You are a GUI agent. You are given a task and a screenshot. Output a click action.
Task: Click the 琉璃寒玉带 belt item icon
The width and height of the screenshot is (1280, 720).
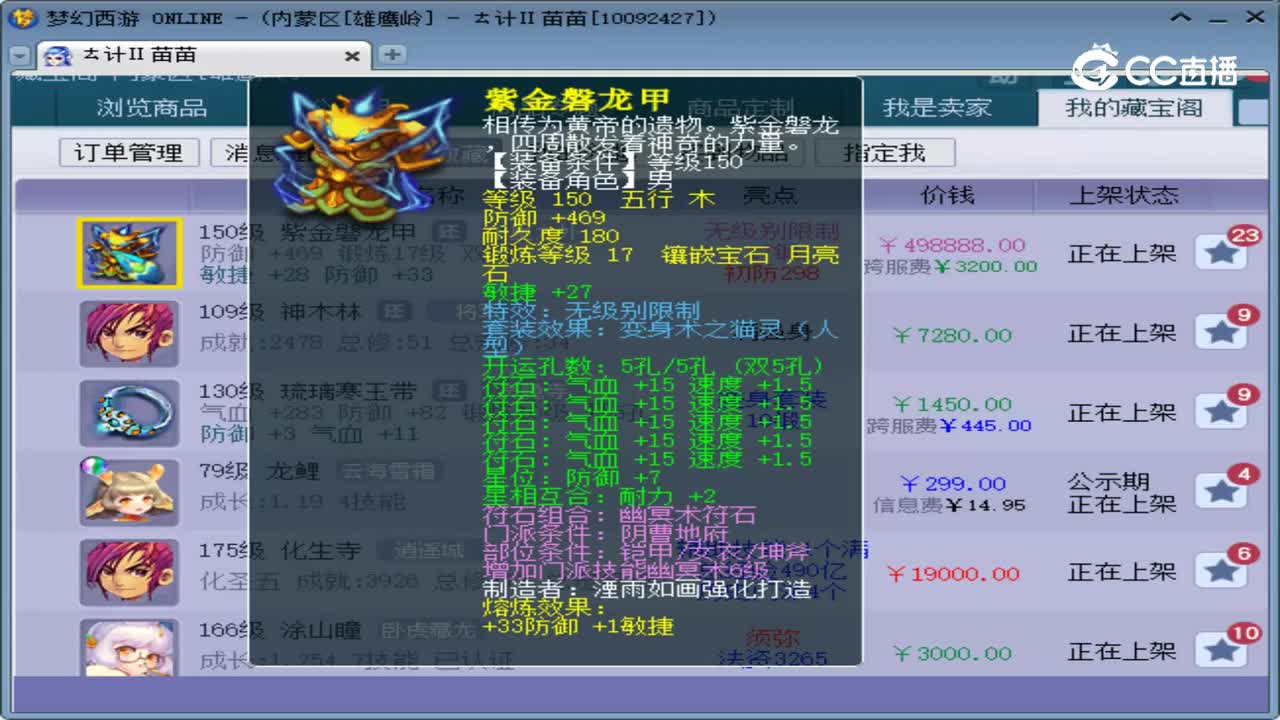(129, 412)
